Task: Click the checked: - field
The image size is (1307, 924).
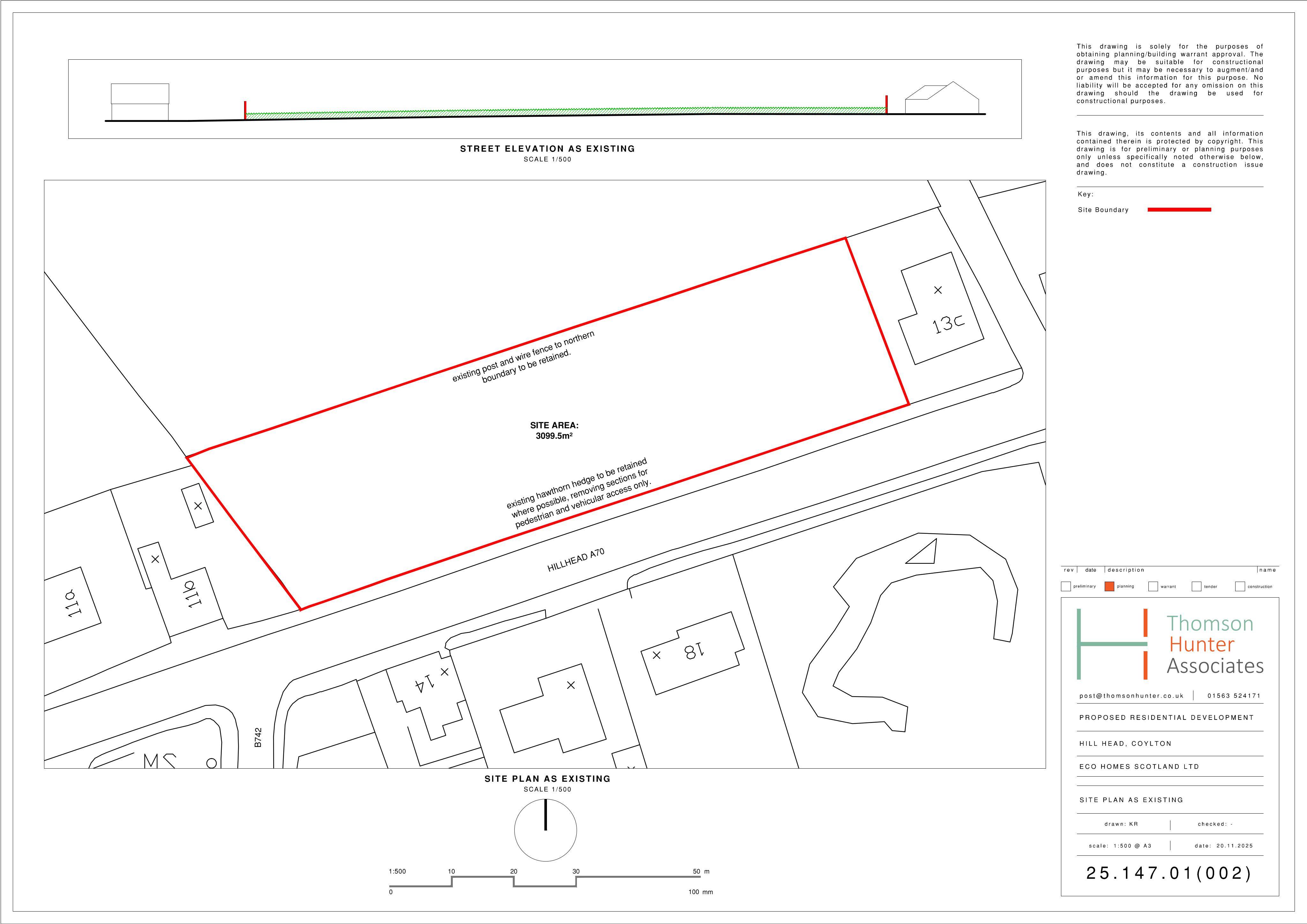Action: pyautogui.click(x=1215, y=824)
